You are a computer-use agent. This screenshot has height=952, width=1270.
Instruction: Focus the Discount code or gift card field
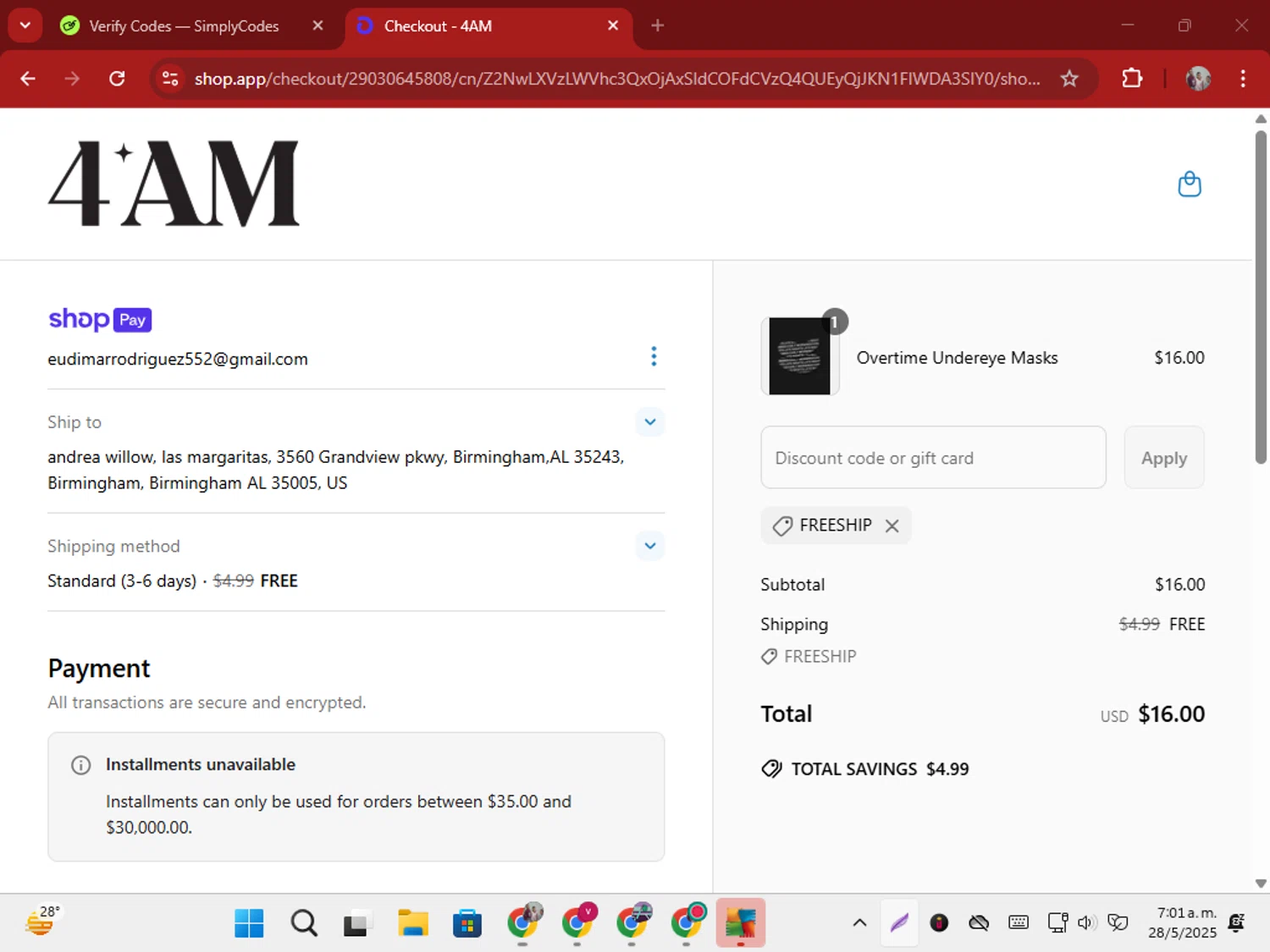(933, 458)
